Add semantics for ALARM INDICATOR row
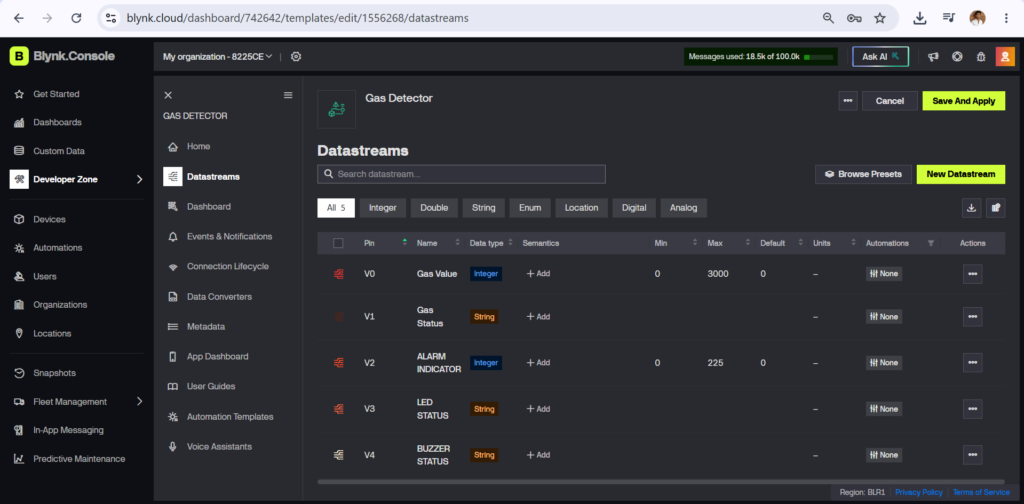Viewport: 1024px width, 504px height. pos(538,362)
